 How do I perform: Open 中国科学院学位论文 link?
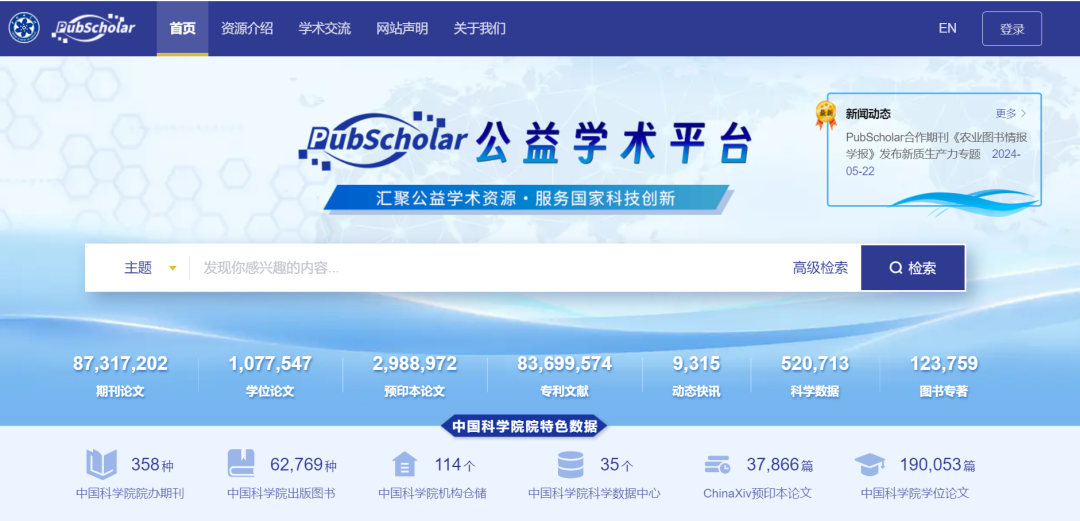[x=915, y=493]
